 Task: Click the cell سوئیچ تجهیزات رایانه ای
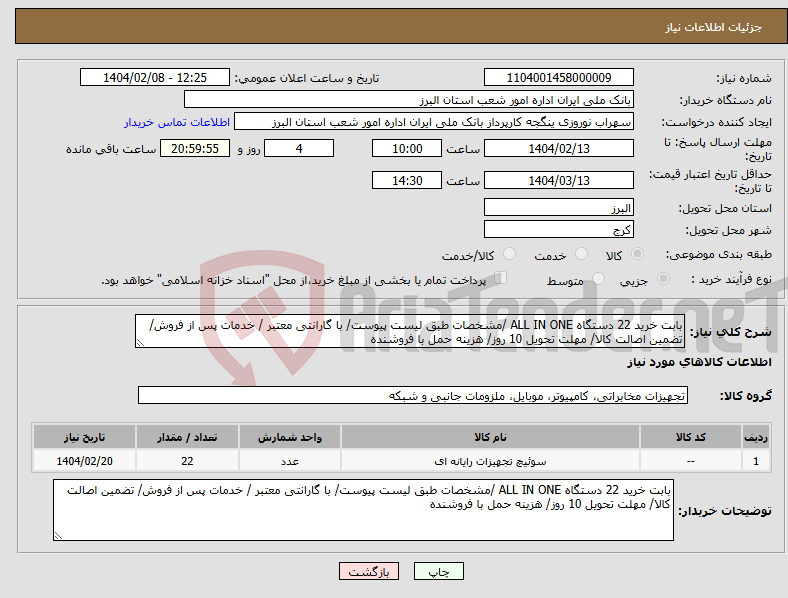(x=490, y=461)
